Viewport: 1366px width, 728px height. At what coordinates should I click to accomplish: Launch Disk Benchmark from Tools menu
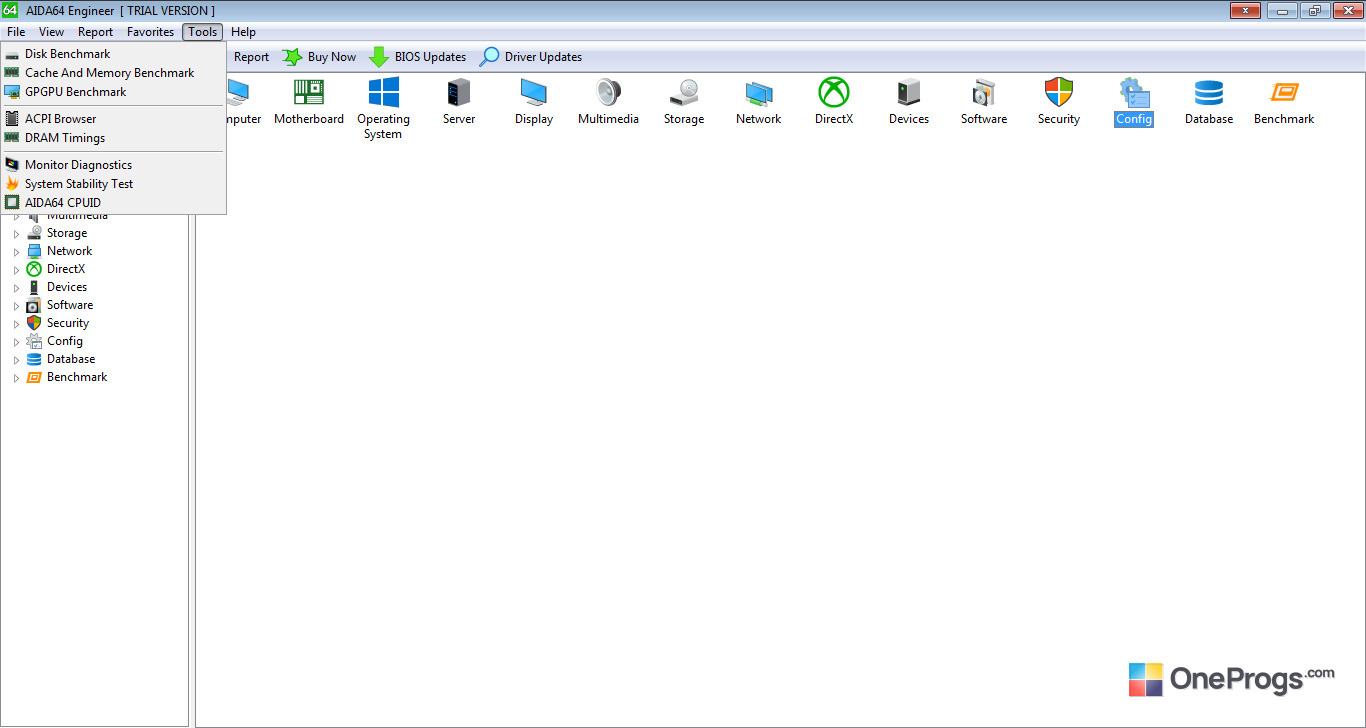pyautogui.click(x=114, y=54)
